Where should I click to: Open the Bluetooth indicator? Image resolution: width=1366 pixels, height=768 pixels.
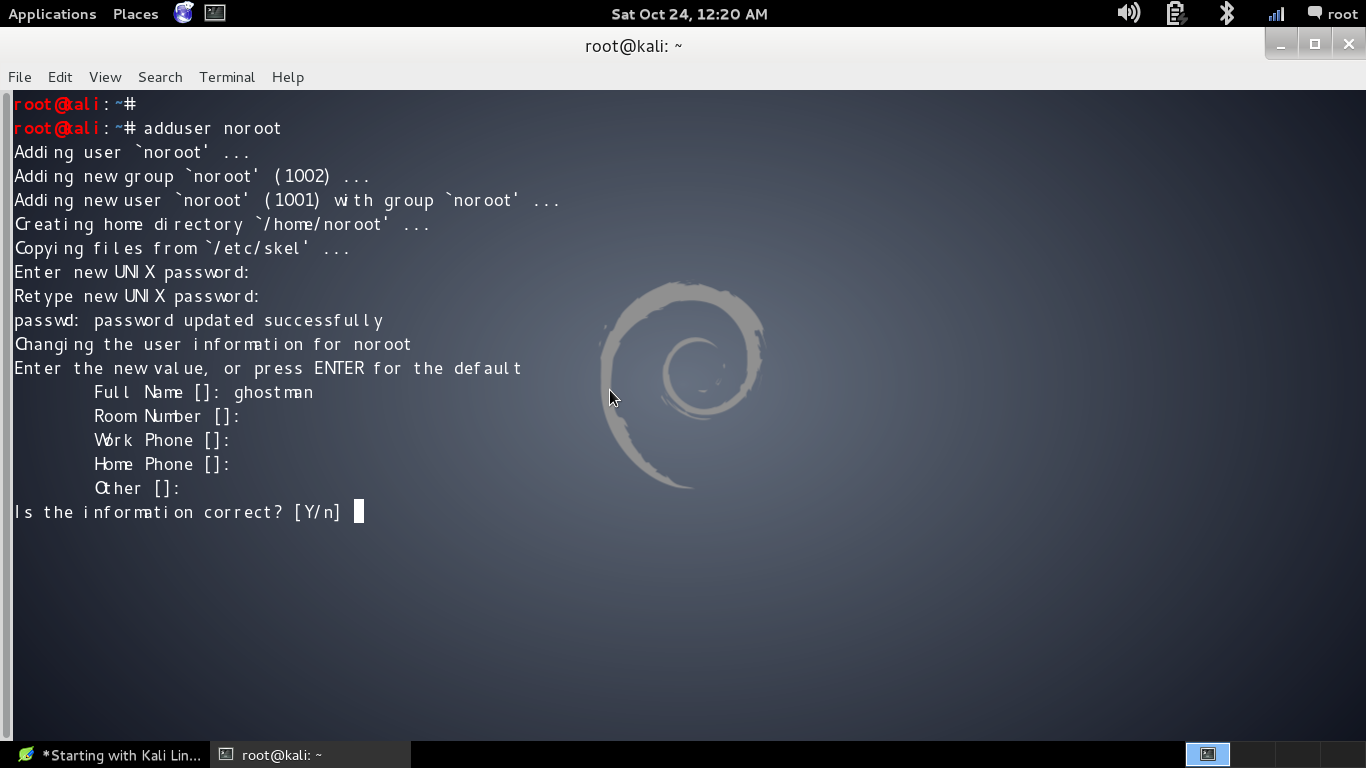pyautogui.click(x=1227, y=13)
